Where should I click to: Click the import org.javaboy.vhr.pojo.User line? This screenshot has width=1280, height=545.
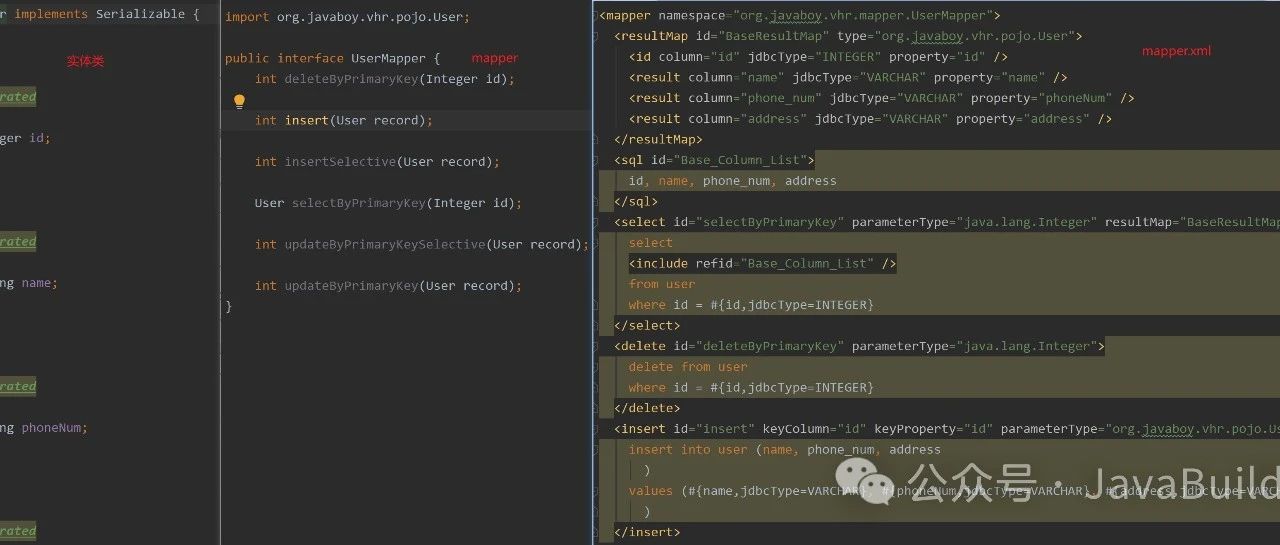point(347,17)
